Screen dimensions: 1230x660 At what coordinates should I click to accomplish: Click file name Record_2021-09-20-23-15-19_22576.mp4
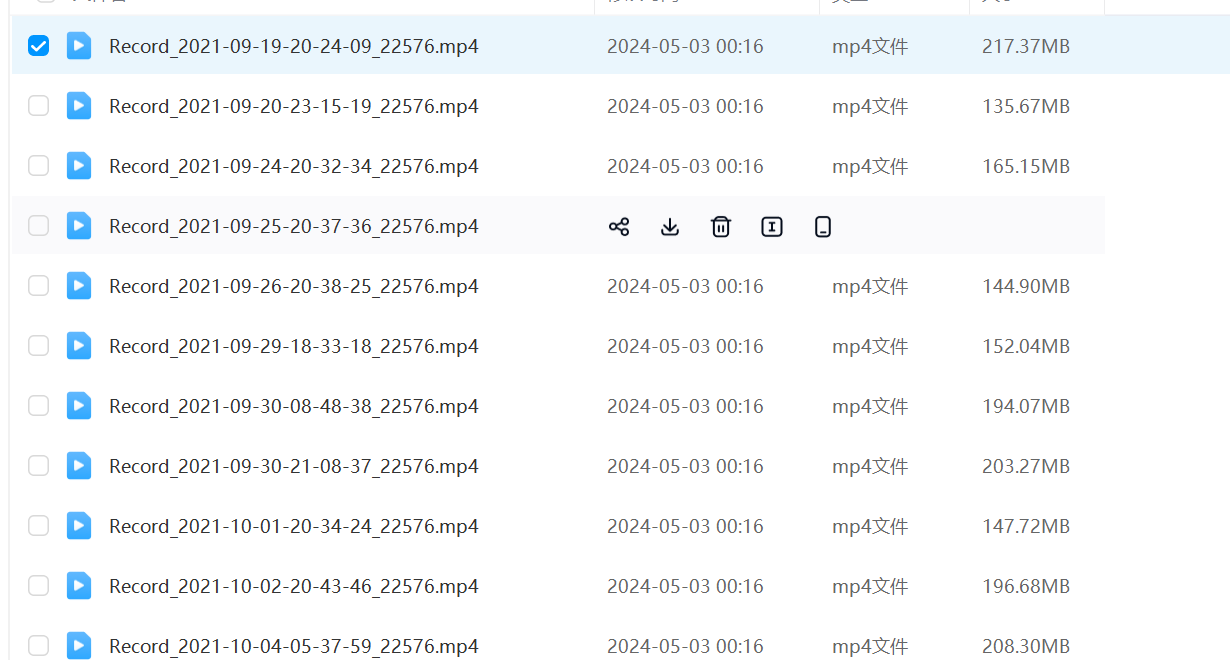pos(293,107)
